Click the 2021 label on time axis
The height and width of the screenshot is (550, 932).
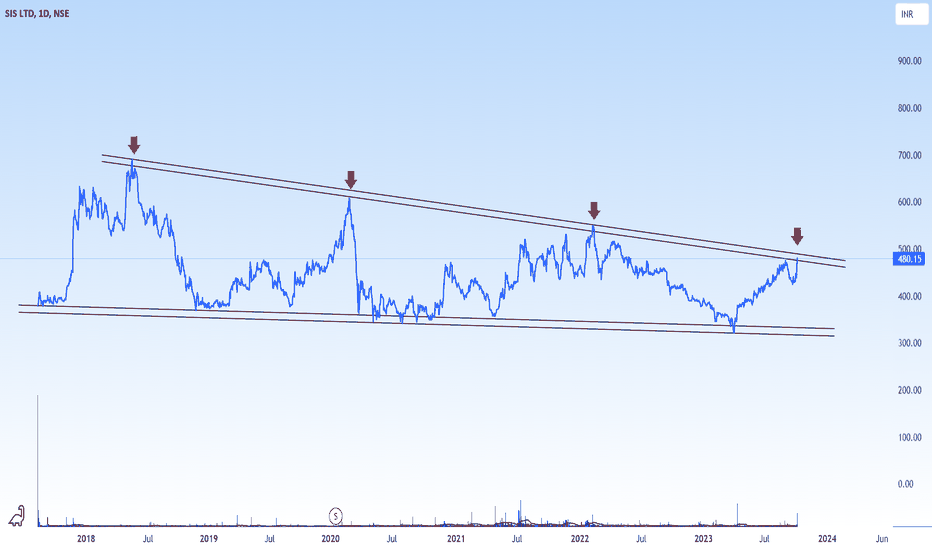pyautogui.click(x=456, y=539)
